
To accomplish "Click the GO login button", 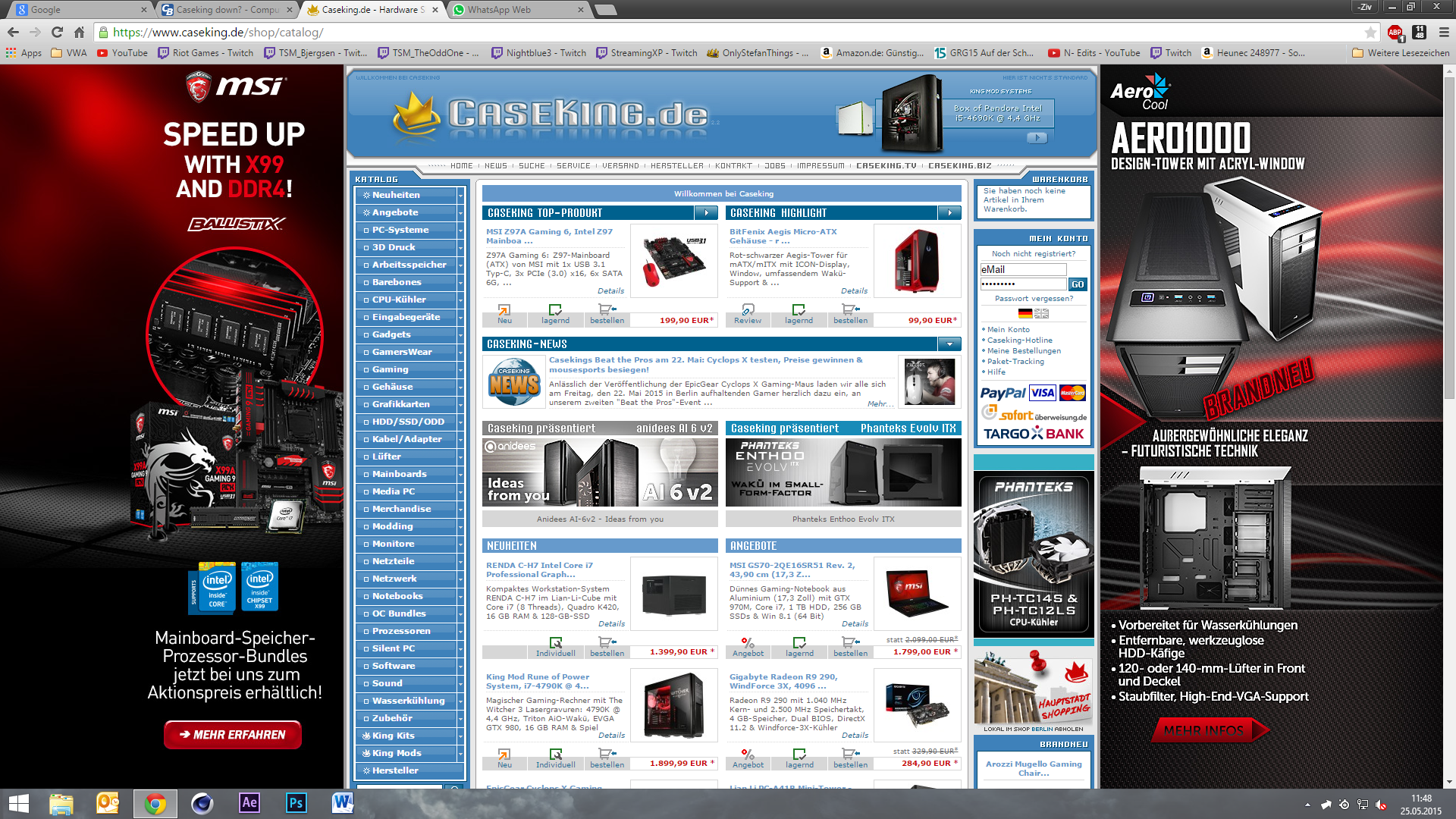I will 1078,284.
